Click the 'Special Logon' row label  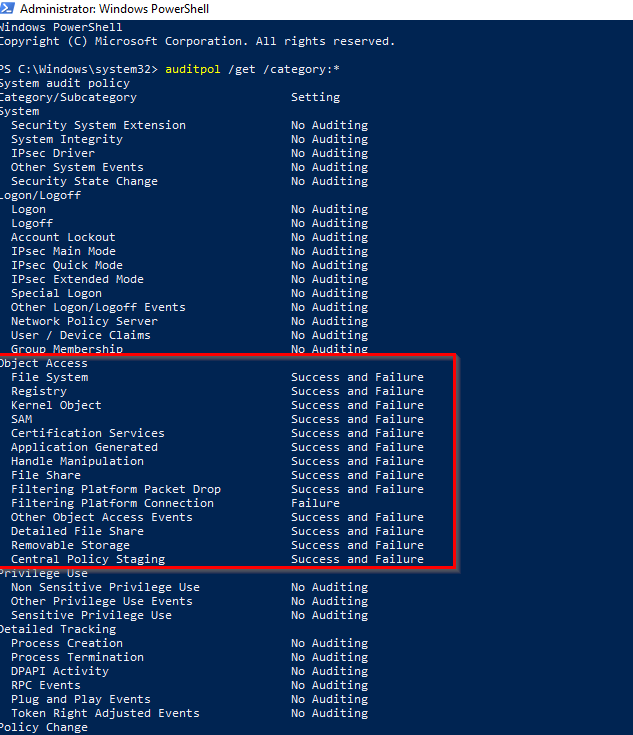click(56, 293)
